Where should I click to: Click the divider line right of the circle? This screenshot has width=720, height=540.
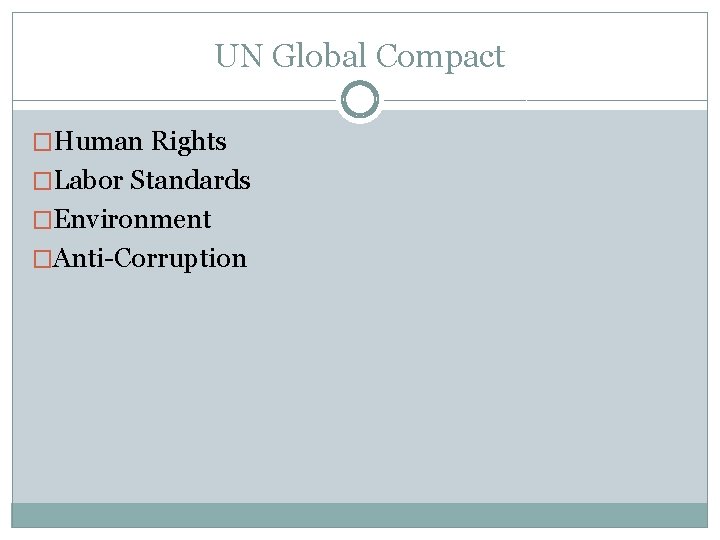click(546, 100)
